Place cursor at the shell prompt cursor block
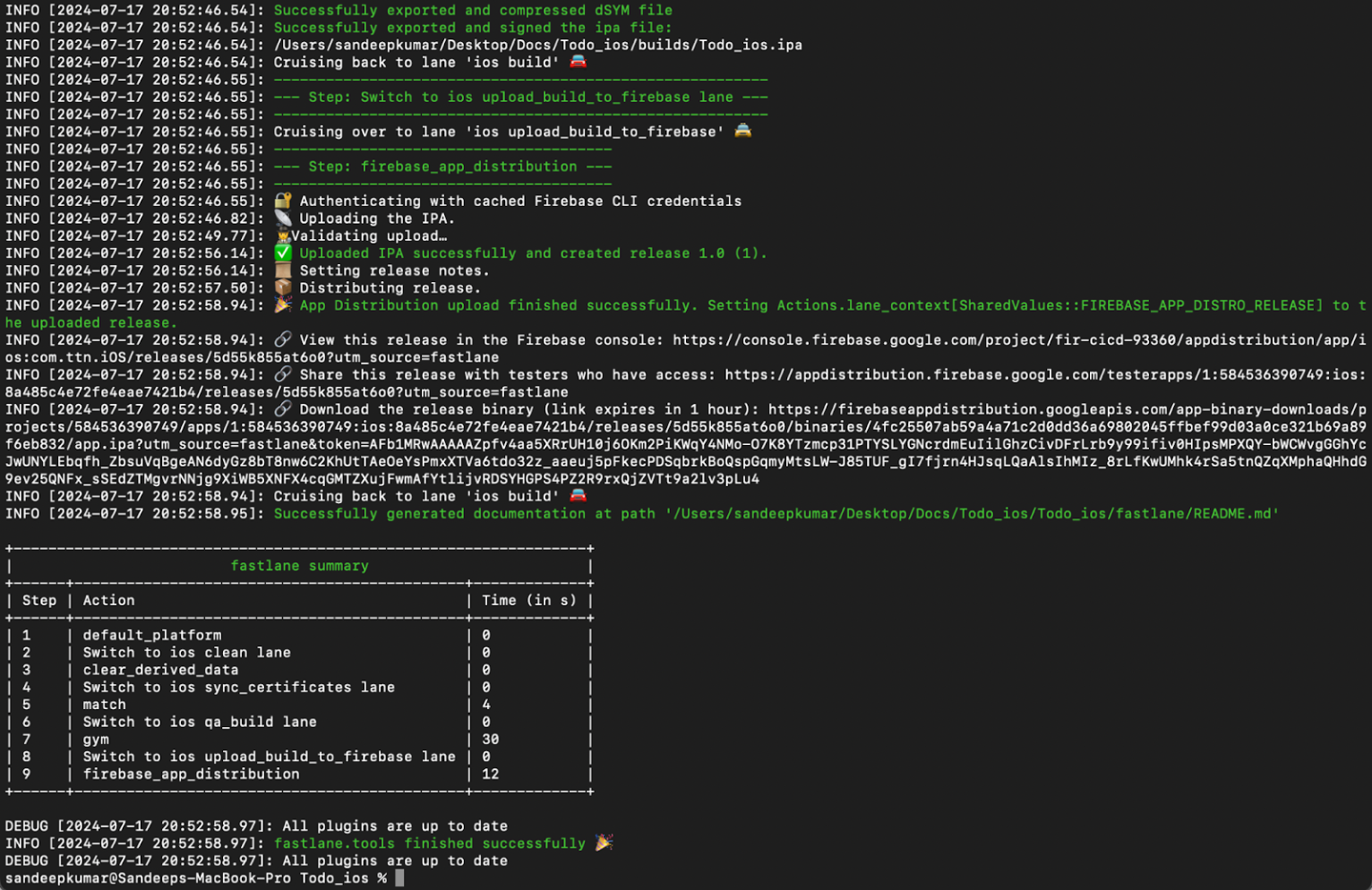 click(399, 878)
